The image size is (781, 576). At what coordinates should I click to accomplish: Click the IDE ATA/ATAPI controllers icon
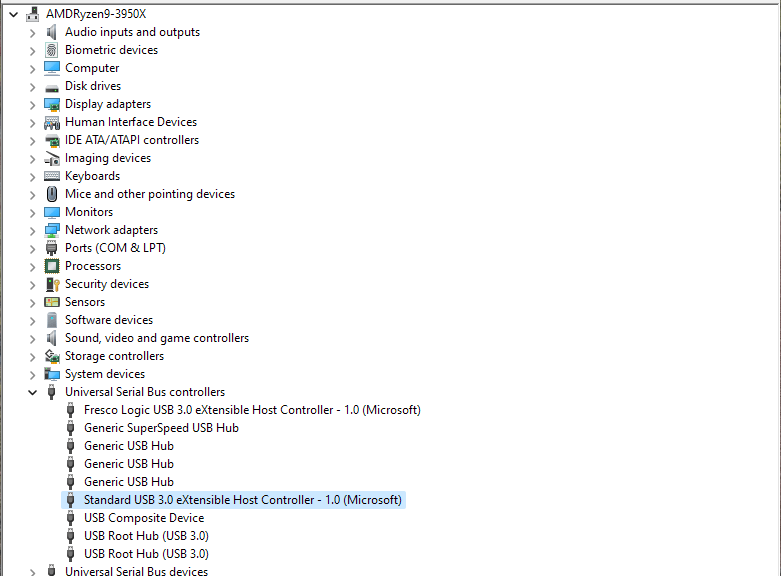point(52,141)
